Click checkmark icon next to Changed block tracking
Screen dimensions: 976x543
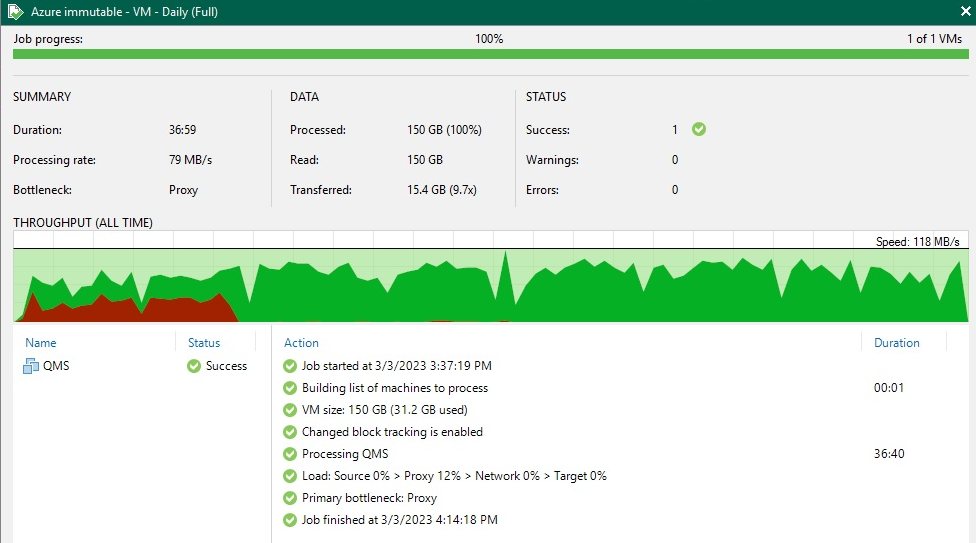click(289, 432)
